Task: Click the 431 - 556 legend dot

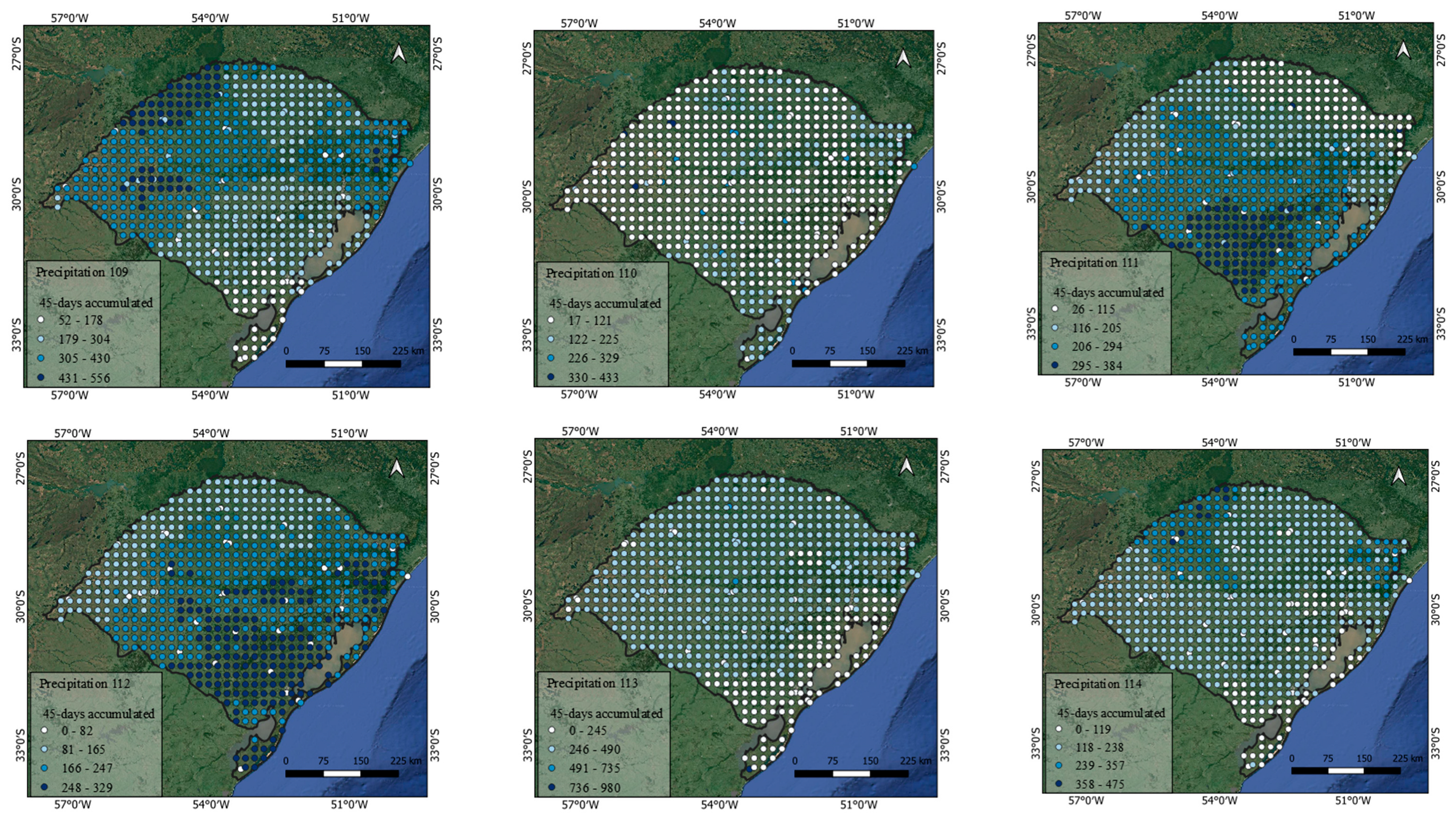Action: pyautogui.click(x=42, y=378)
